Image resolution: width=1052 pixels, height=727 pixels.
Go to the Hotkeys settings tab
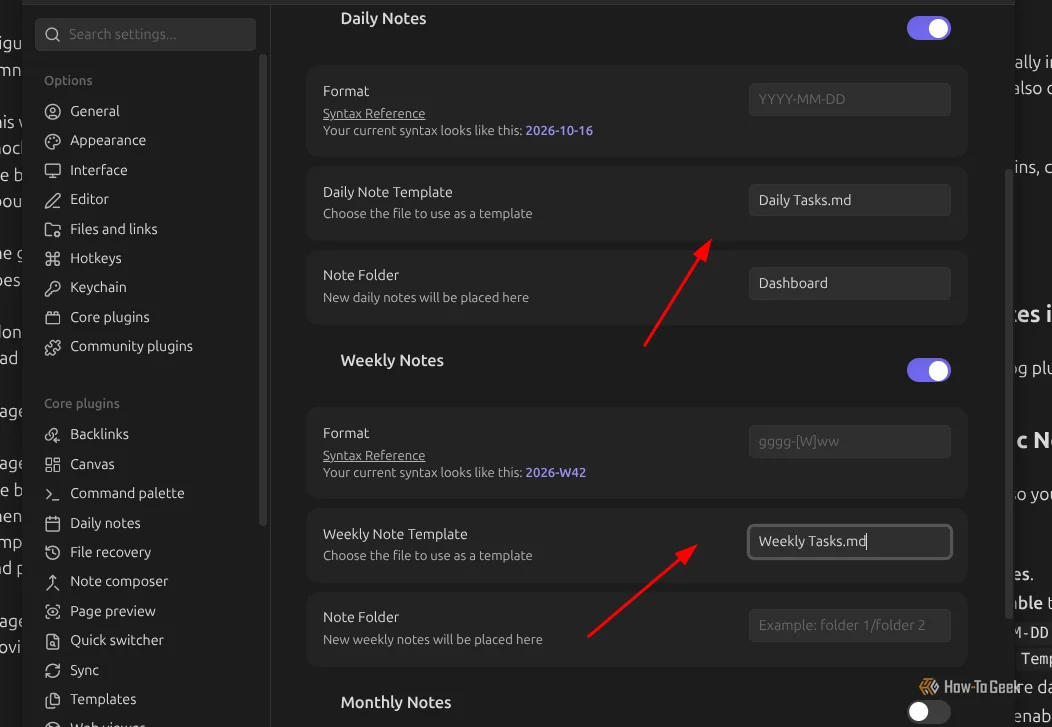(96, 258)
